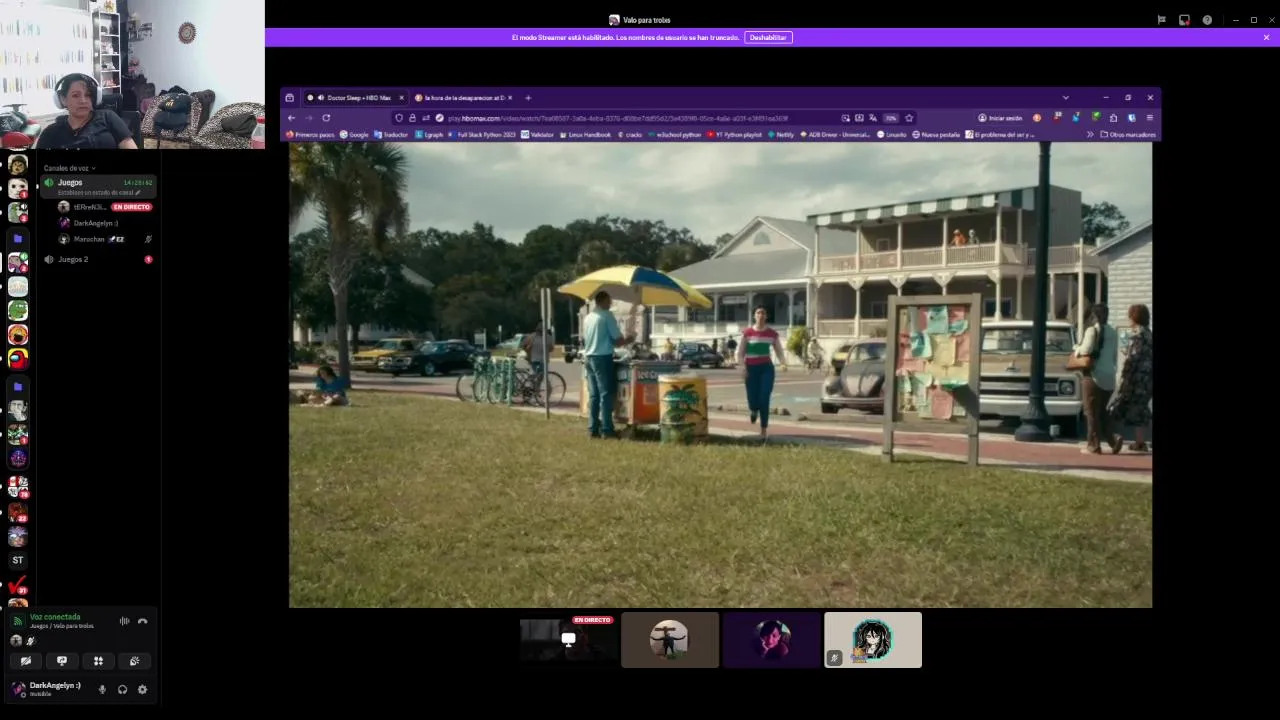Click the back arrow in streamed browser
1280x720 pixels.
click(291, 118)
